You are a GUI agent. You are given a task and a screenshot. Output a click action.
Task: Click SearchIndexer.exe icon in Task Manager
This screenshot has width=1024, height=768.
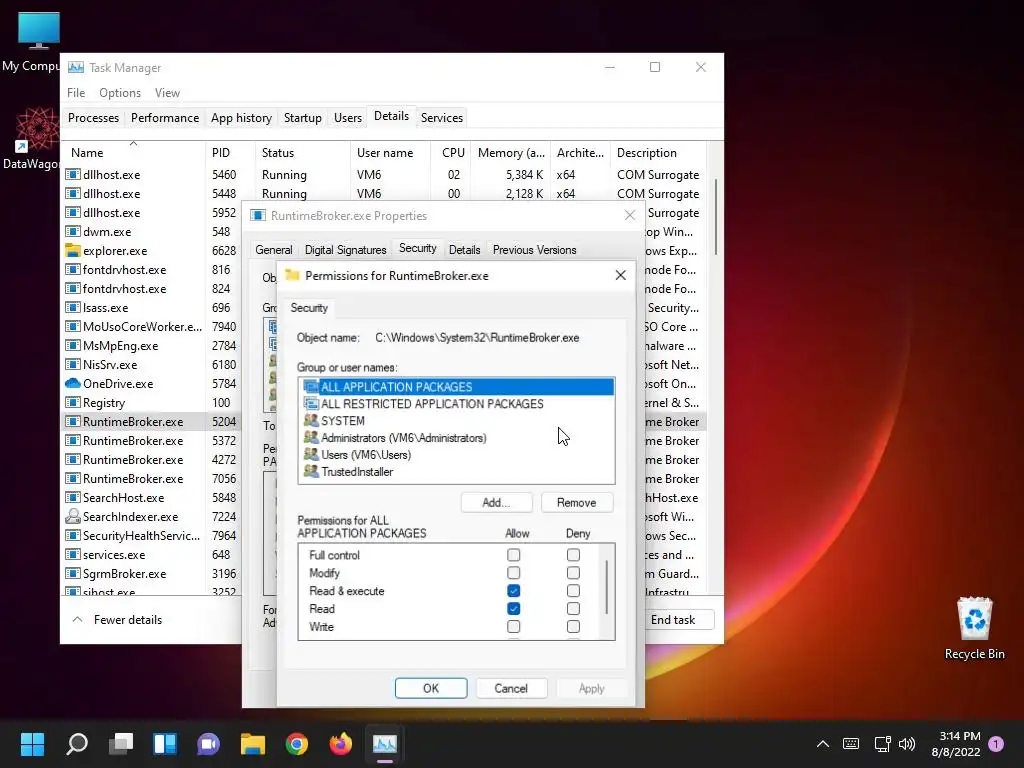[x=72, y=517]
